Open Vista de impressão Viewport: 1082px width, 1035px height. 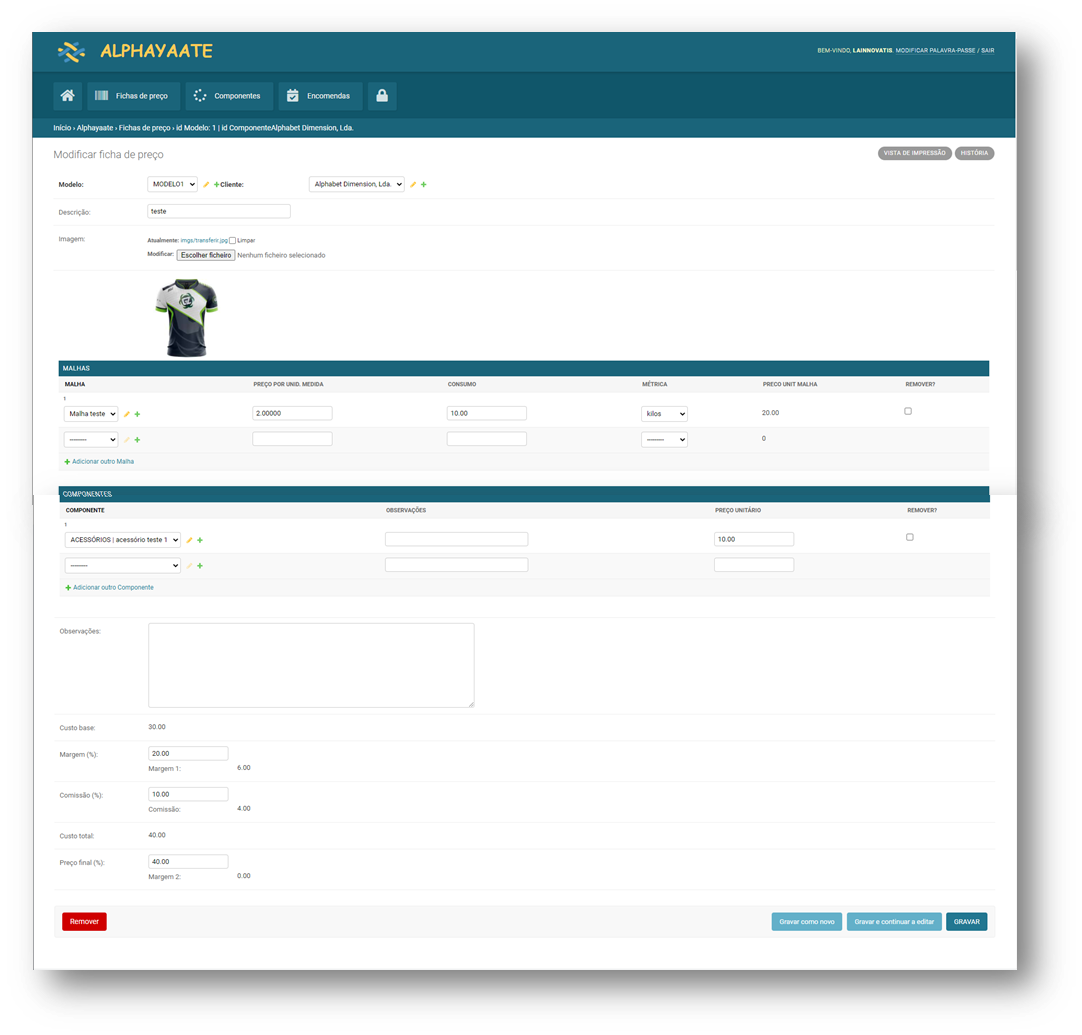(914, 153)
